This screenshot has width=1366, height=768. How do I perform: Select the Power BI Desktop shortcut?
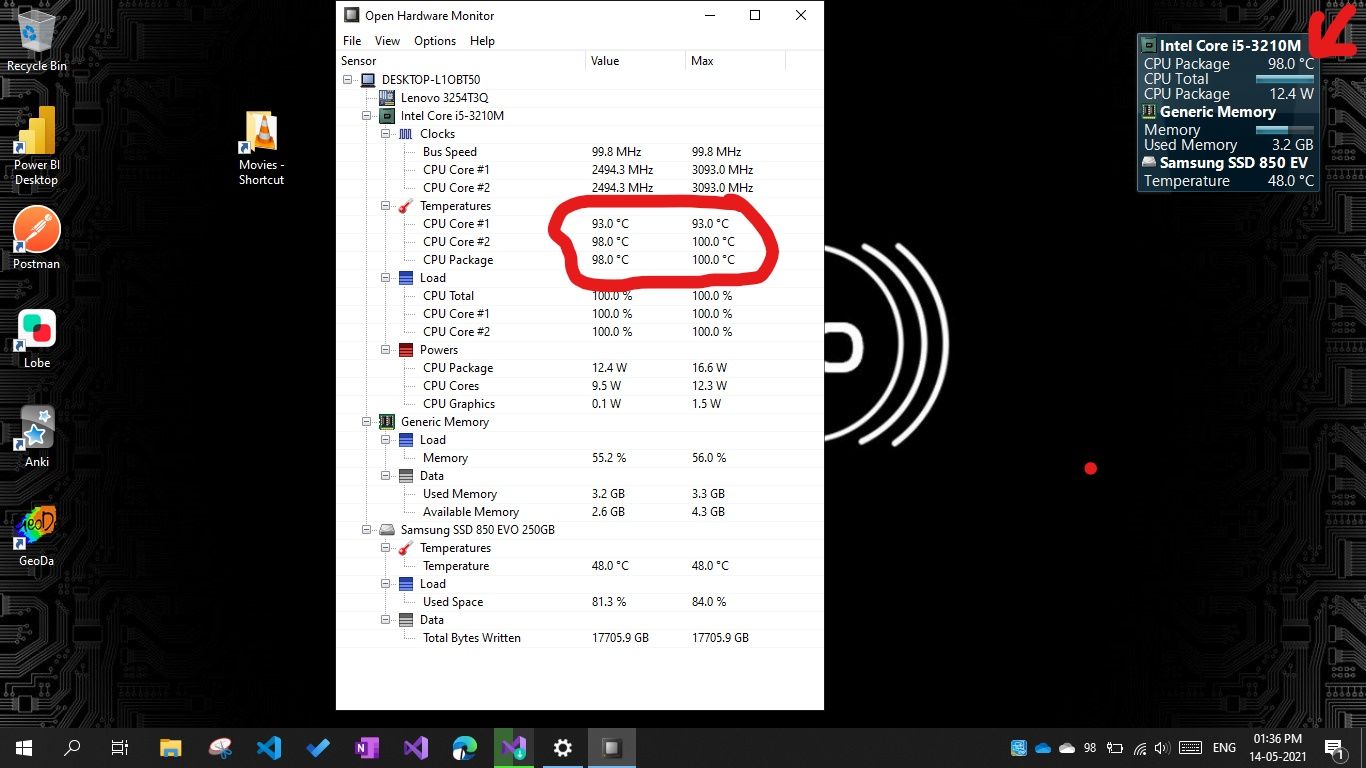[37, 146]
